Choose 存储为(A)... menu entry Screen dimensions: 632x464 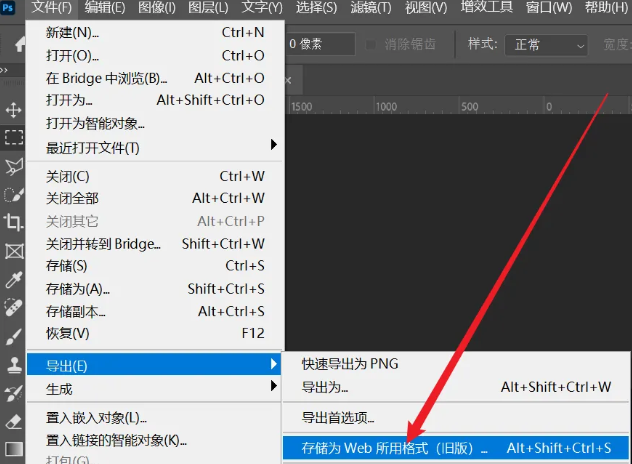(x=155, y=289)
